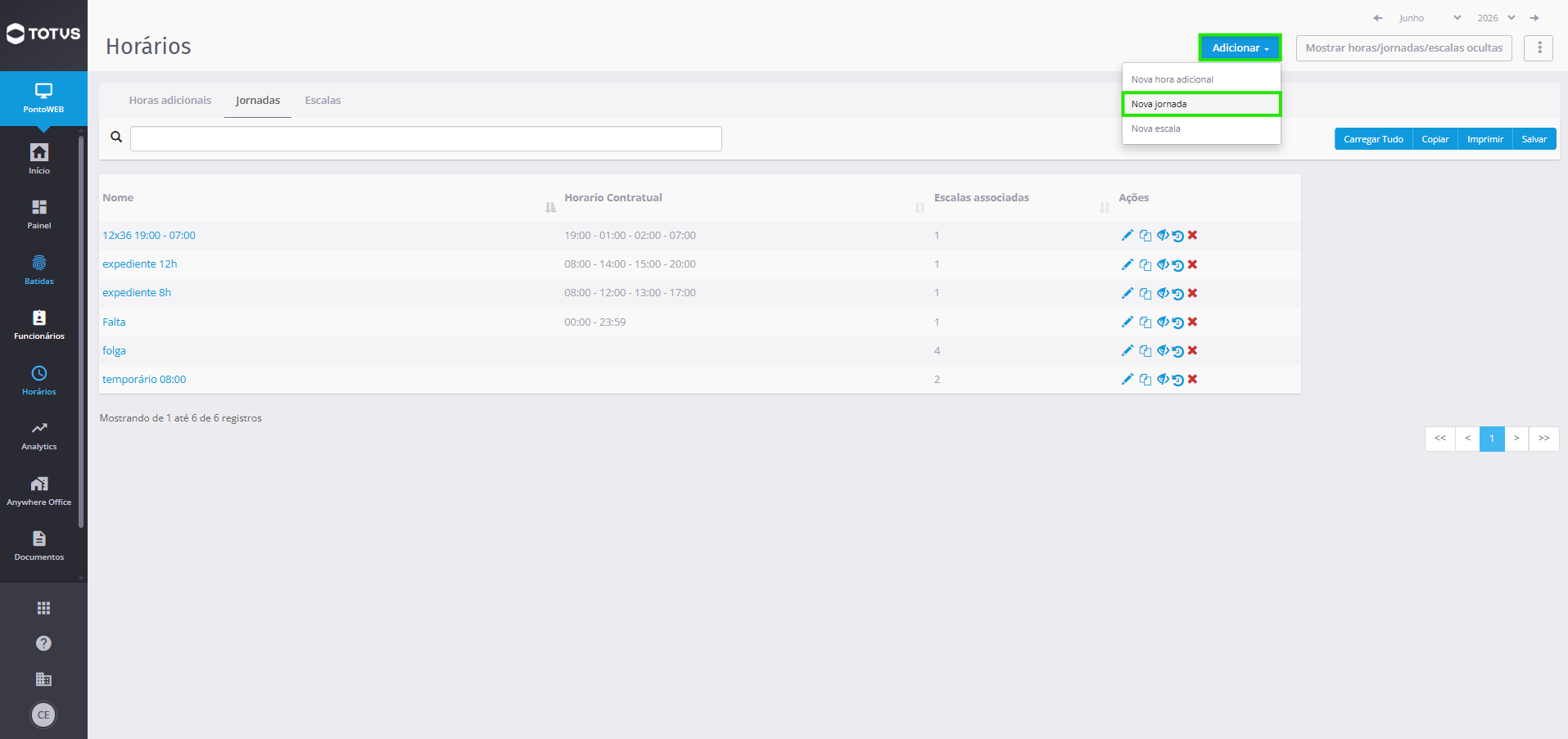Screen dimensions: 1568x739
Task: Open history for expediente 12h
Action: pyautogui.click(x=1177, y=264)
